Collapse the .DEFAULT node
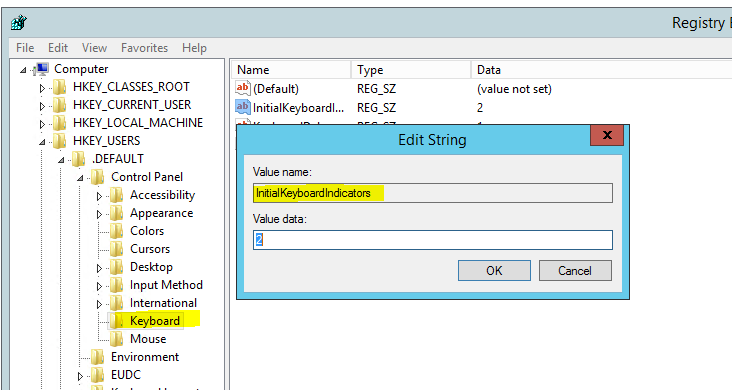The image size is (732, 390). tap(61, 160)
